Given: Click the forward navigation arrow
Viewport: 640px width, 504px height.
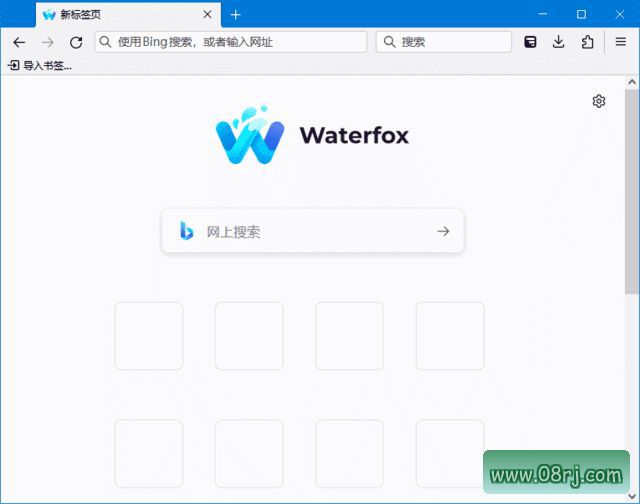Looking at the screenshot, I should [x=47, y=42].
